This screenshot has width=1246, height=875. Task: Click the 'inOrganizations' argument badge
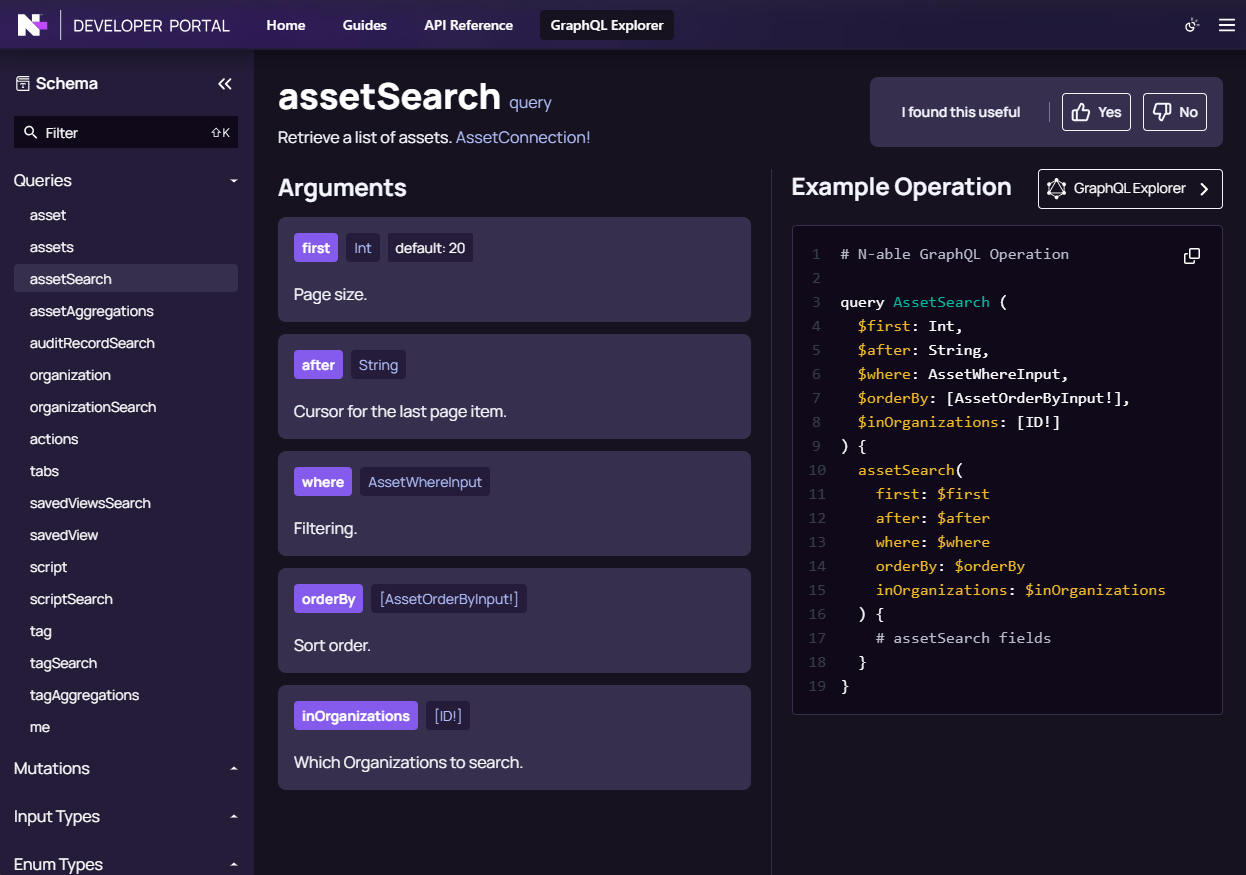356,716
